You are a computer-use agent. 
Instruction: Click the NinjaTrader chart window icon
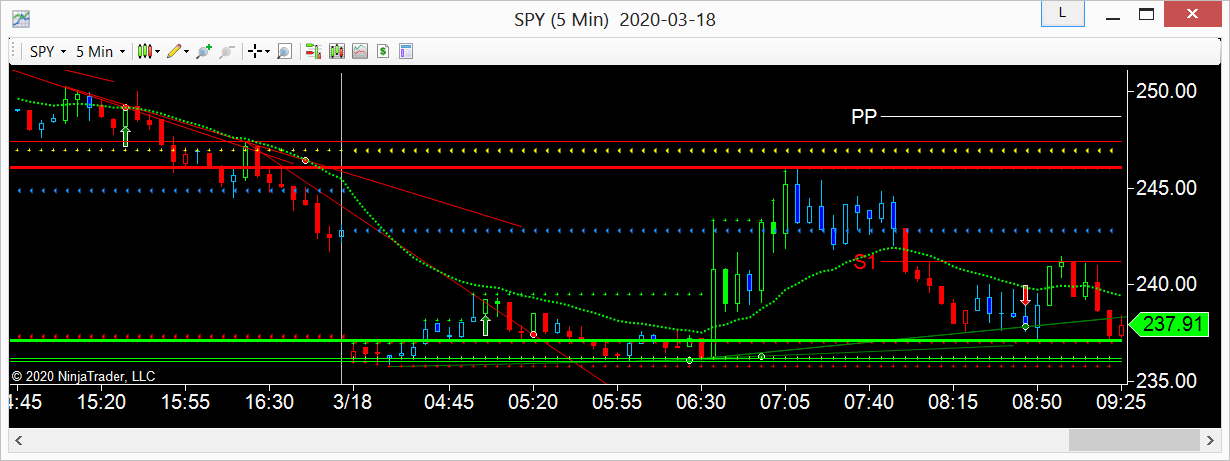(x=20, y=18)
